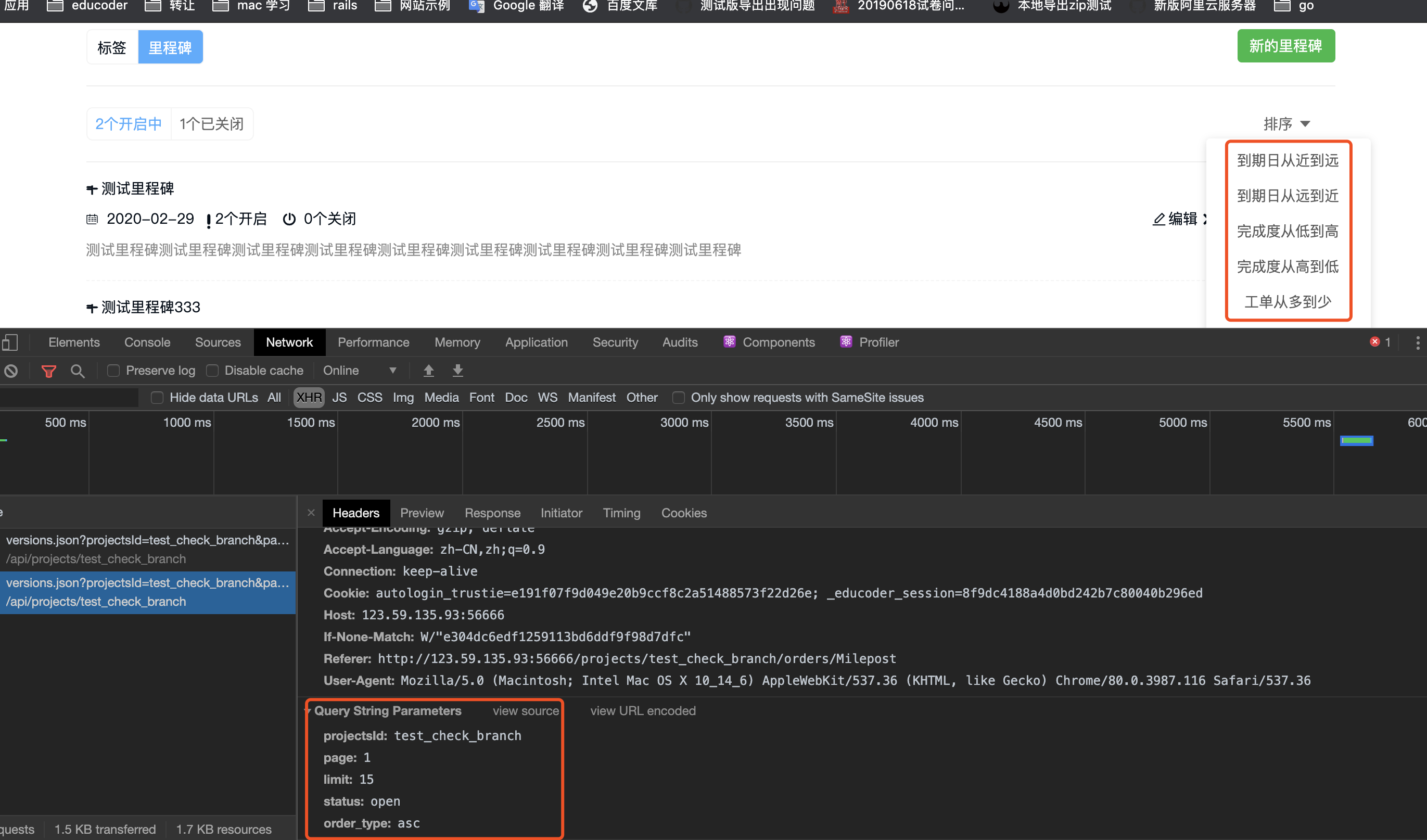Click view source link
The image size is (1427, 840).
pyautogui.click(x=526, y=711)
